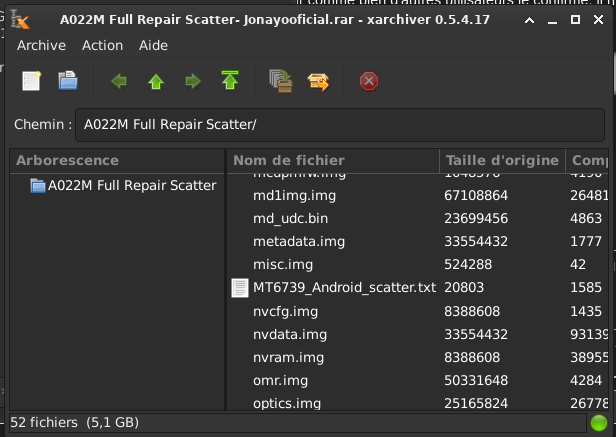This screenshot has height=437, width=616.
Task: Open the Archive menu
Action: [x=41, y=46]
